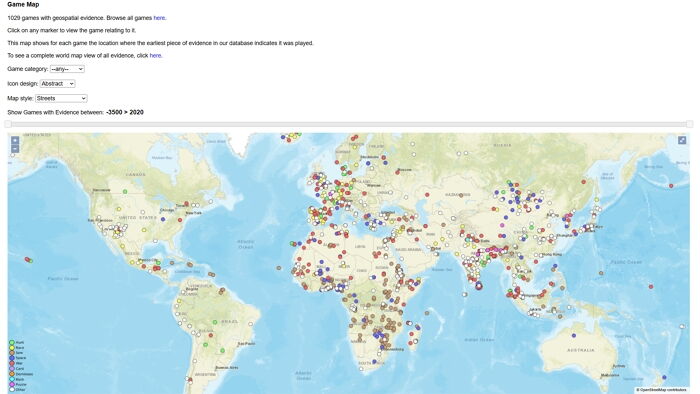Click the blue Space legend swatch

12,358
